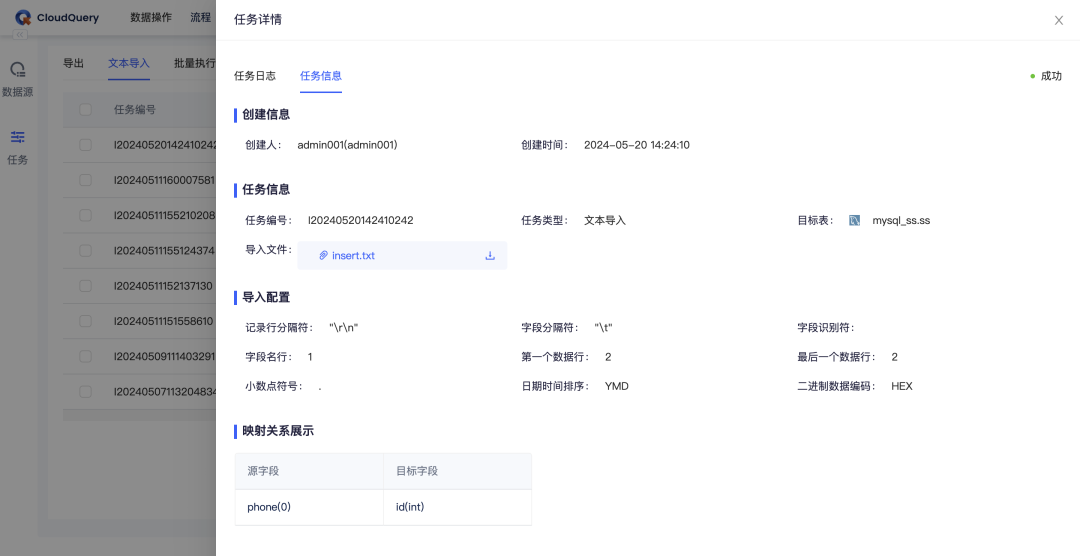The height and width of the screenshot is (556, 1080).
Task: Close the 任务详情 drawer
Action: click(x=1059, y=20)
